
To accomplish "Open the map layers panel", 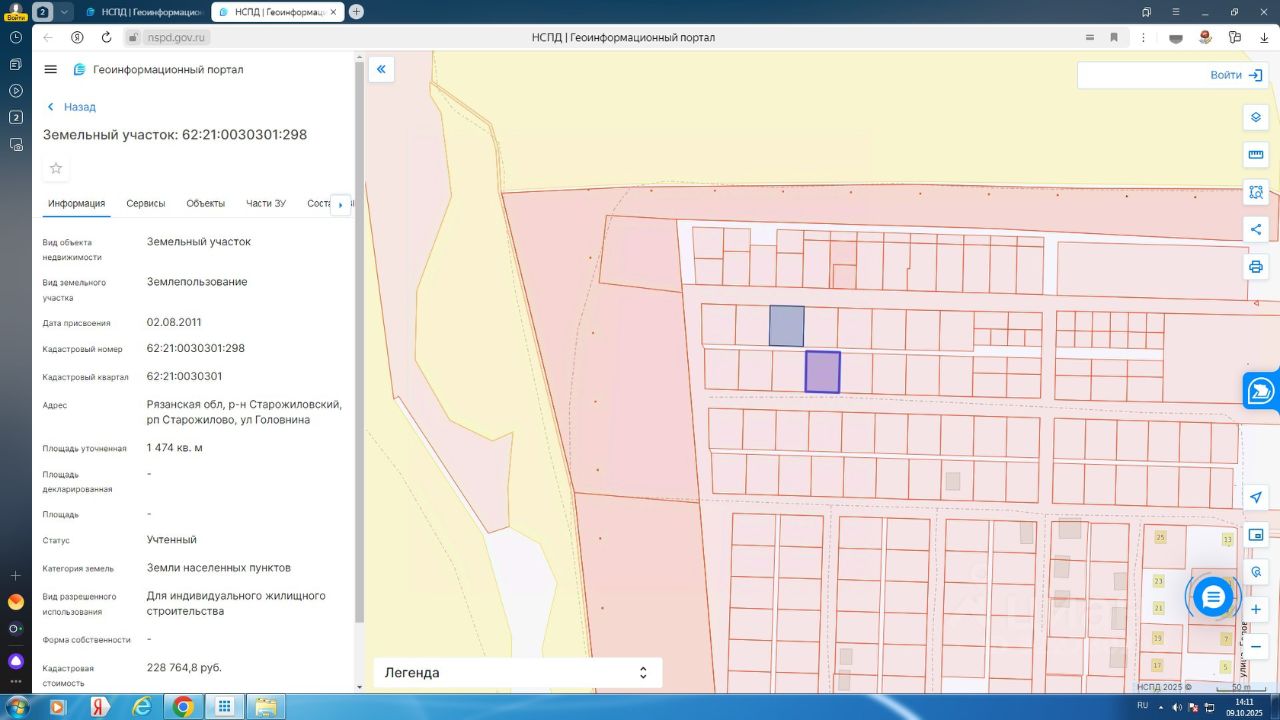I will pyautogui.click(x=1256, y=117).
